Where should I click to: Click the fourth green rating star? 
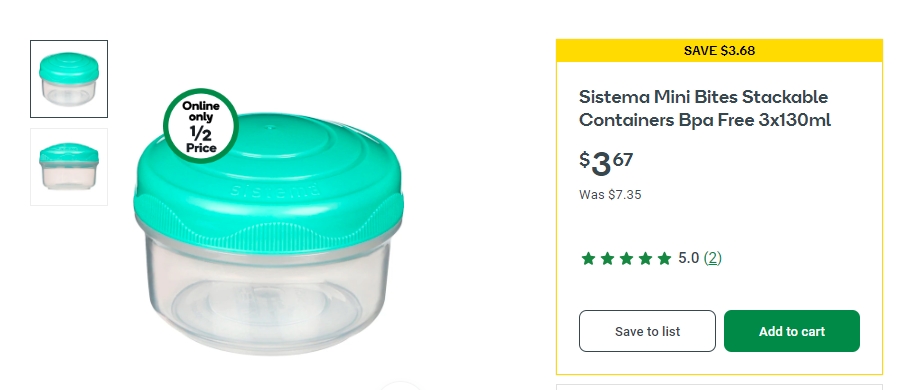(x=645, y=258)
